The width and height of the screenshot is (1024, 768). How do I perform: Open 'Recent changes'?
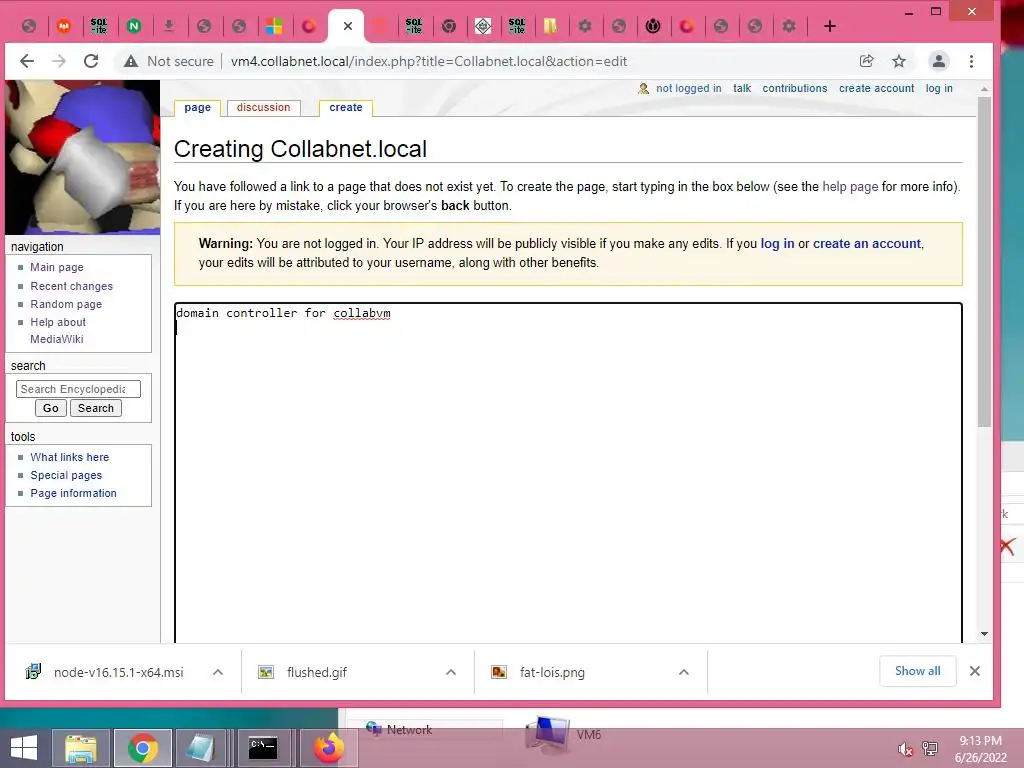pyautogui.click(x=71, y=286)
